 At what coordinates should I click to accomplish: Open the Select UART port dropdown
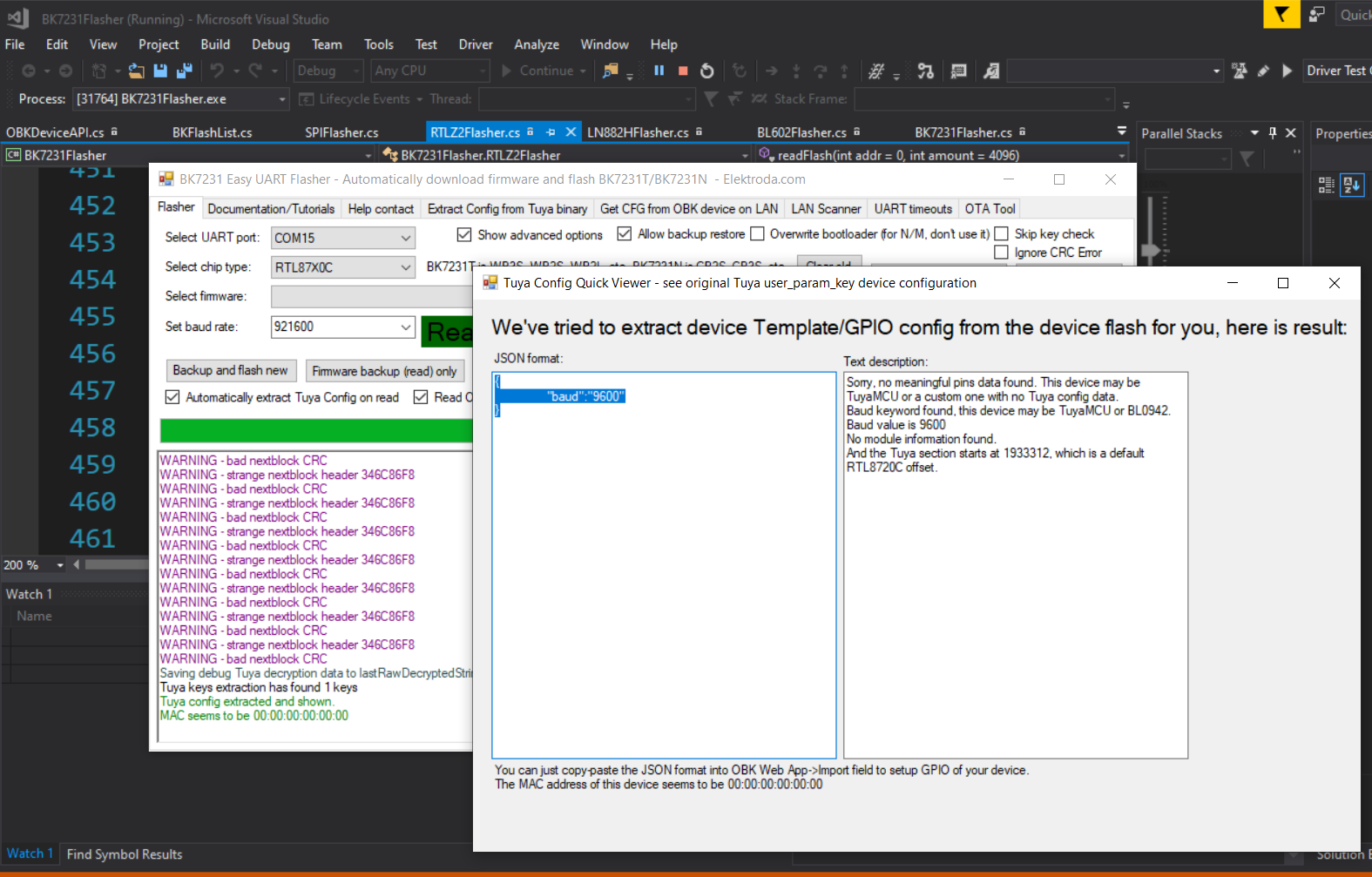405,238
